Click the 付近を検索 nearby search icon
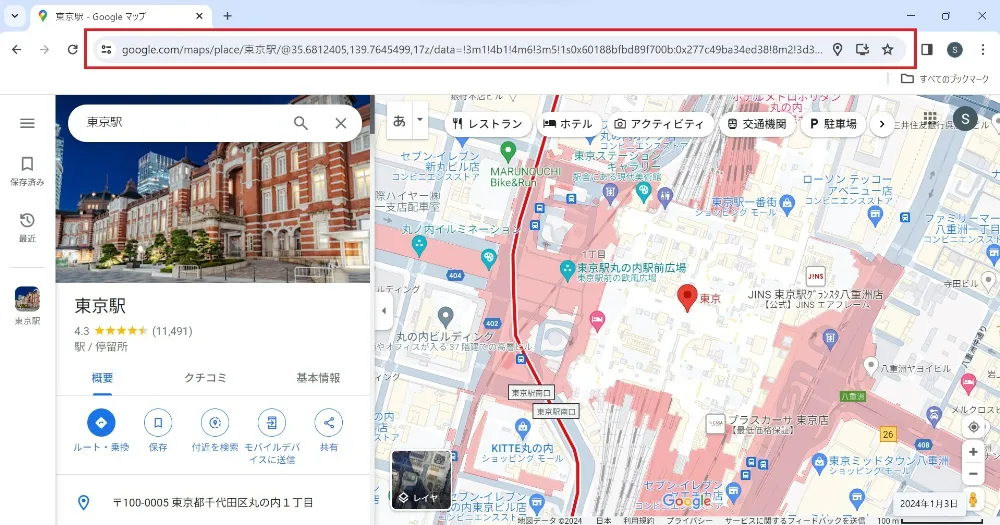 [x=215, y=422]
